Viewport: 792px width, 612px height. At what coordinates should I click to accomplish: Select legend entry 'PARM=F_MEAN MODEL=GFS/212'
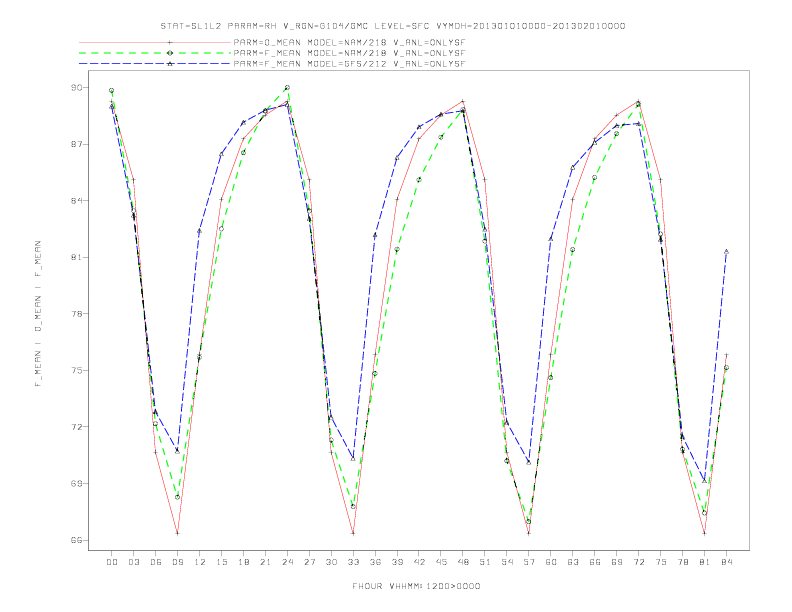(x=350, y=64)
